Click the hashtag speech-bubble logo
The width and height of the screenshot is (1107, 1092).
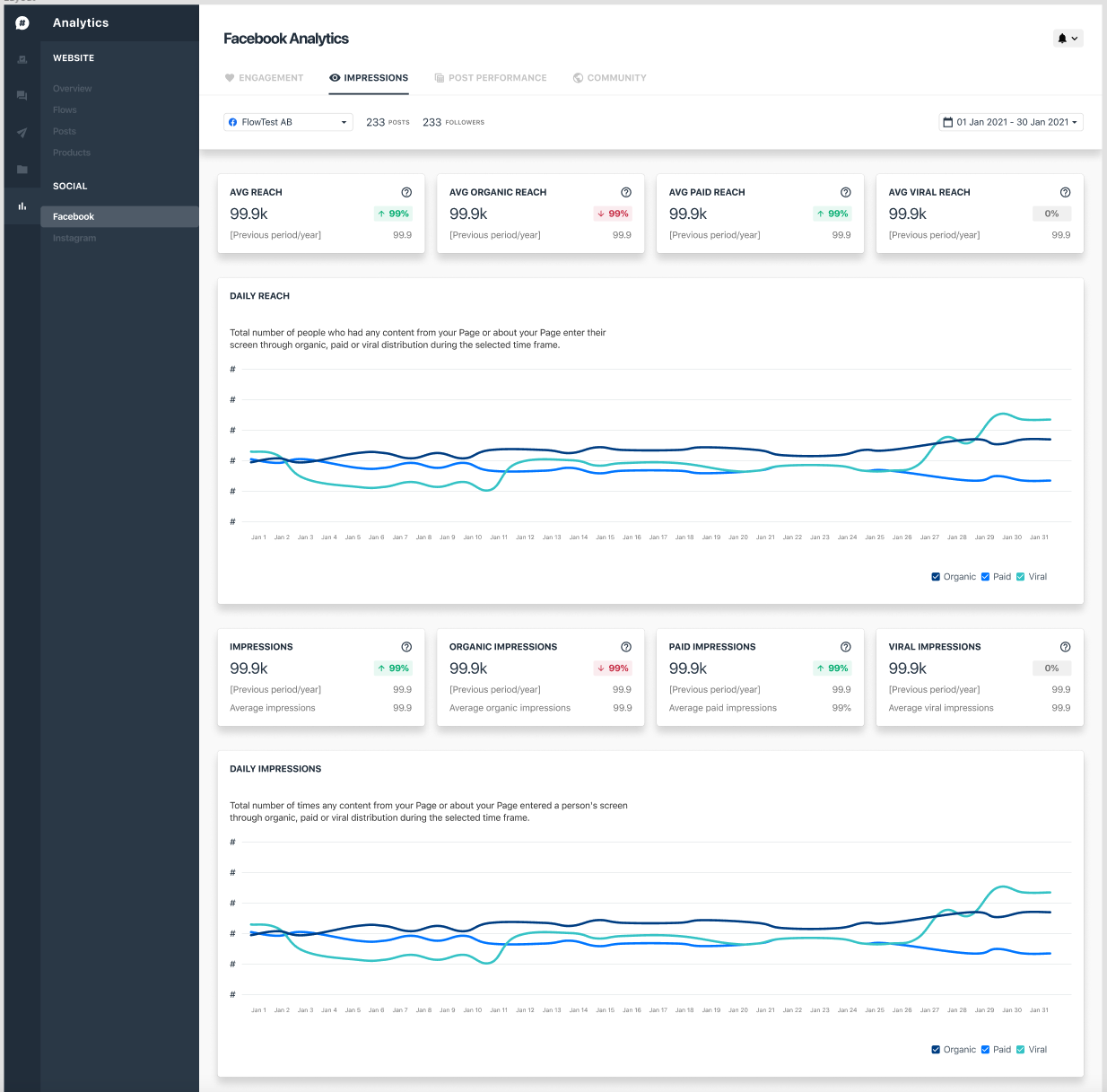[x=22, y=23]
